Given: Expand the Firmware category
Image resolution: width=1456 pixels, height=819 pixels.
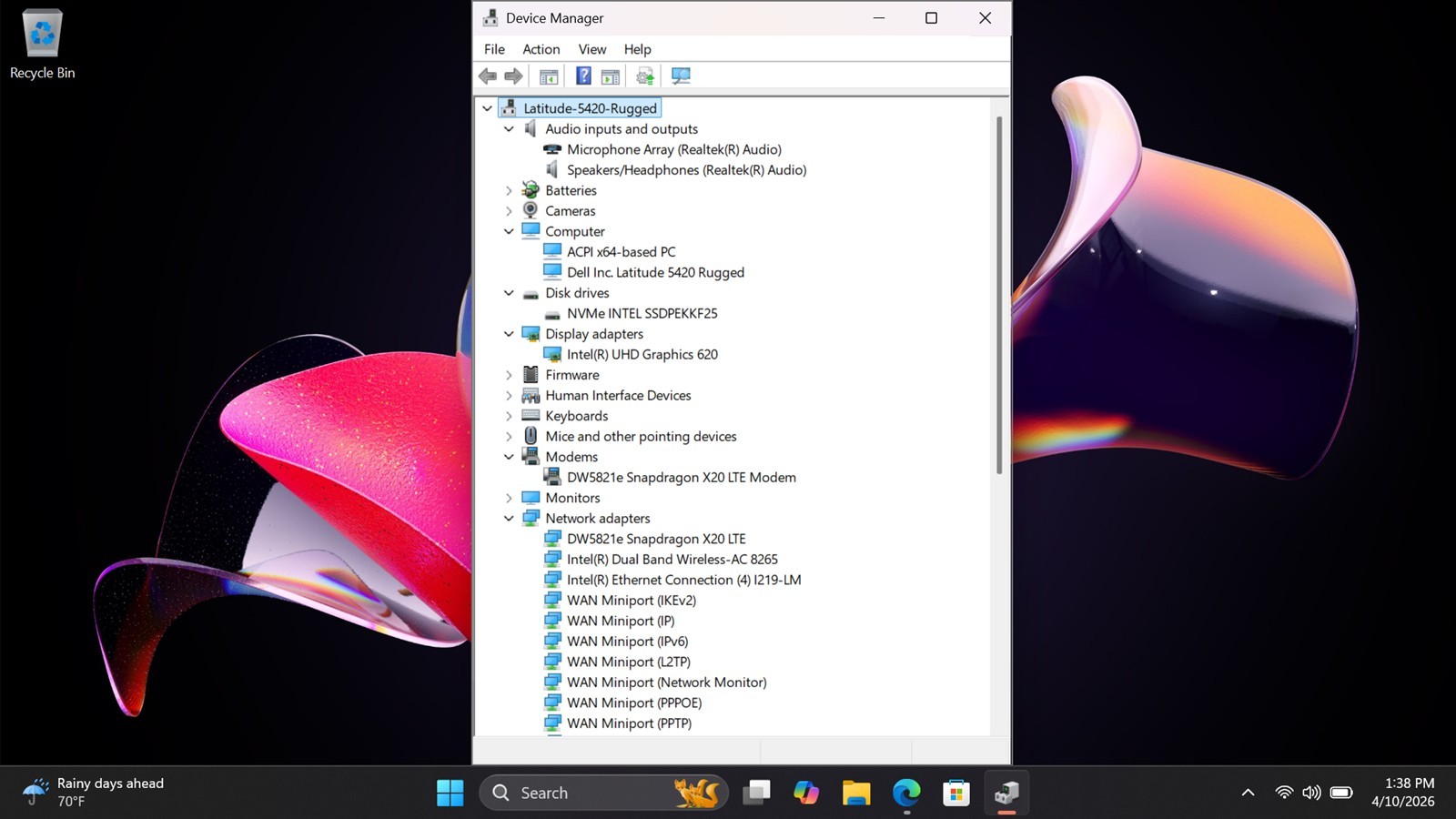Looking at the screenshot, I should (x=509, y=375).
